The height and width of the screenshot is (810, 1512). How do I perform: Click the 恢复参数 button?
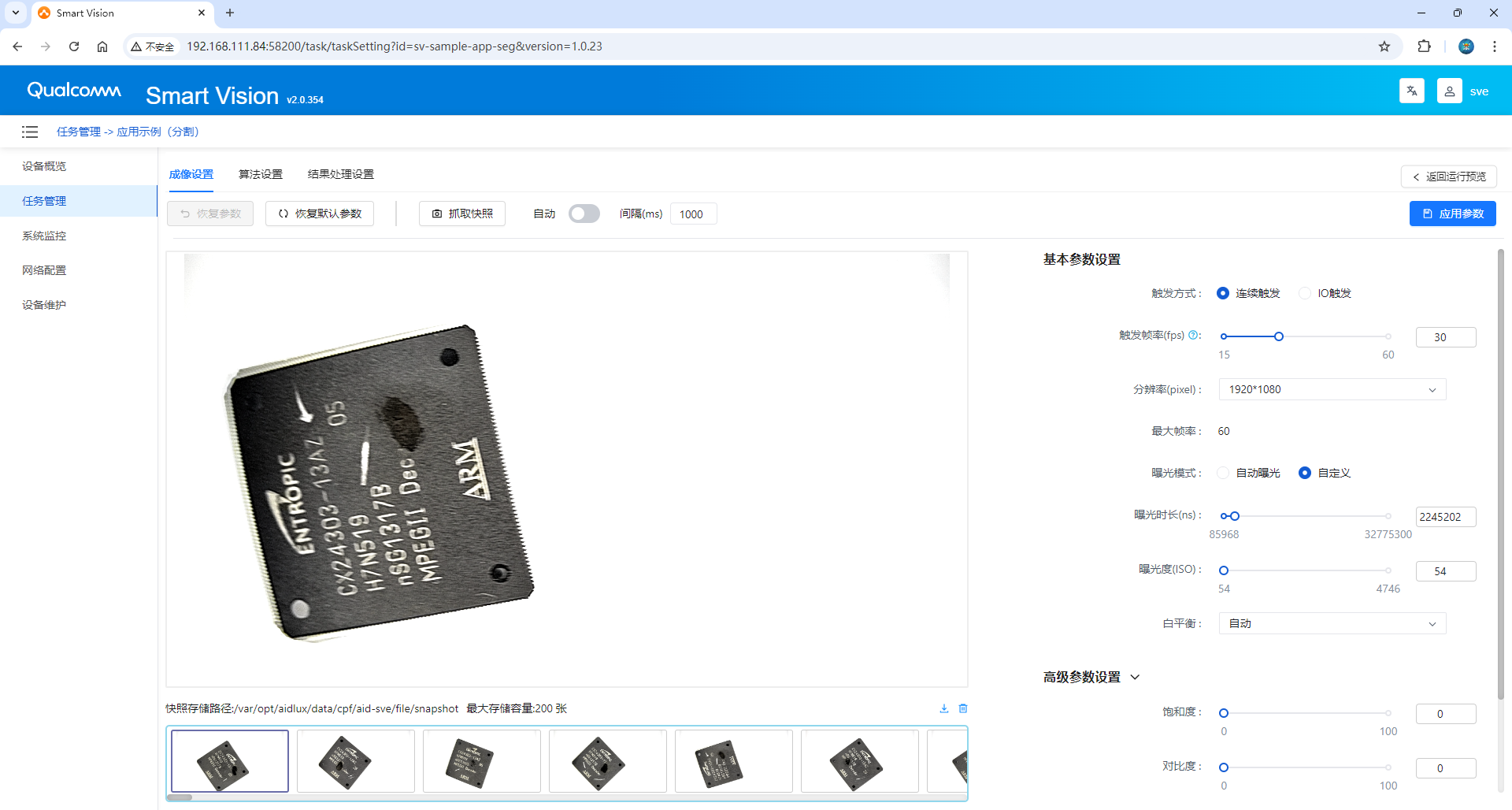point(210,214)
